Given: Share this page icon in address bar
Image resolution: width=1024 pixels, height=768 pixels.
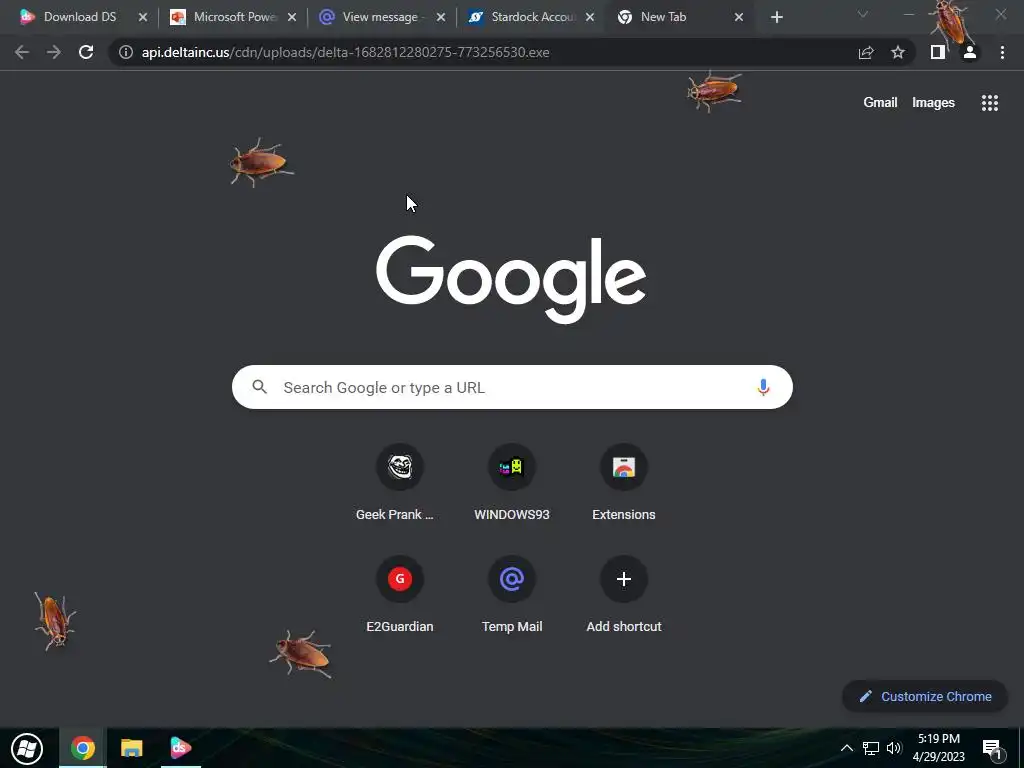Looking at the screenshot, I should point(866,52).
